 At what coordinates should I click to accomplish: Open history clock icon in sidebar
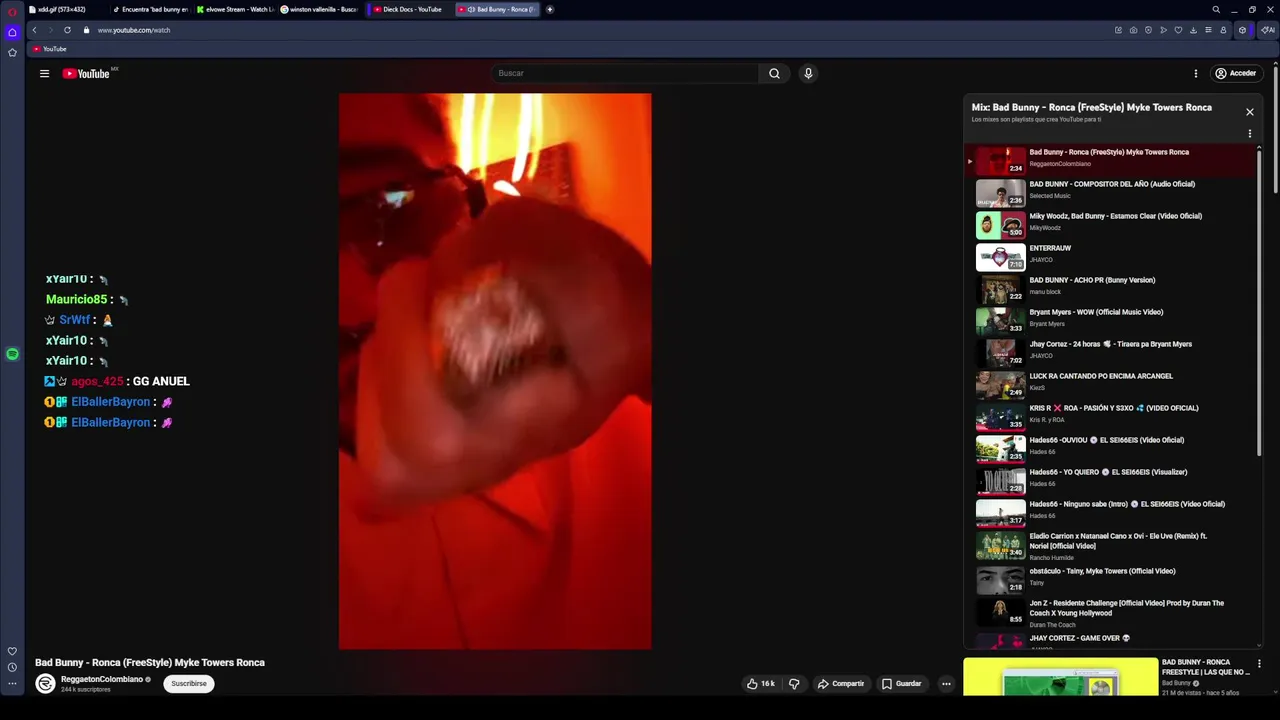(x=12, y=667)
